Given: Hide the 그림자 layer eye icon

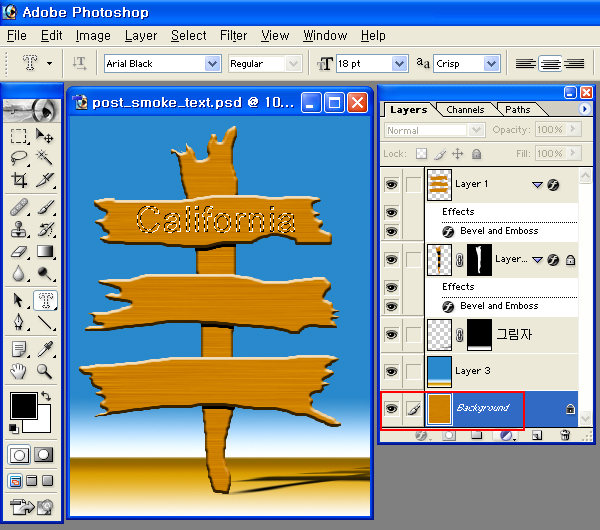Looking at the screenshot, I should pos(391,335).
